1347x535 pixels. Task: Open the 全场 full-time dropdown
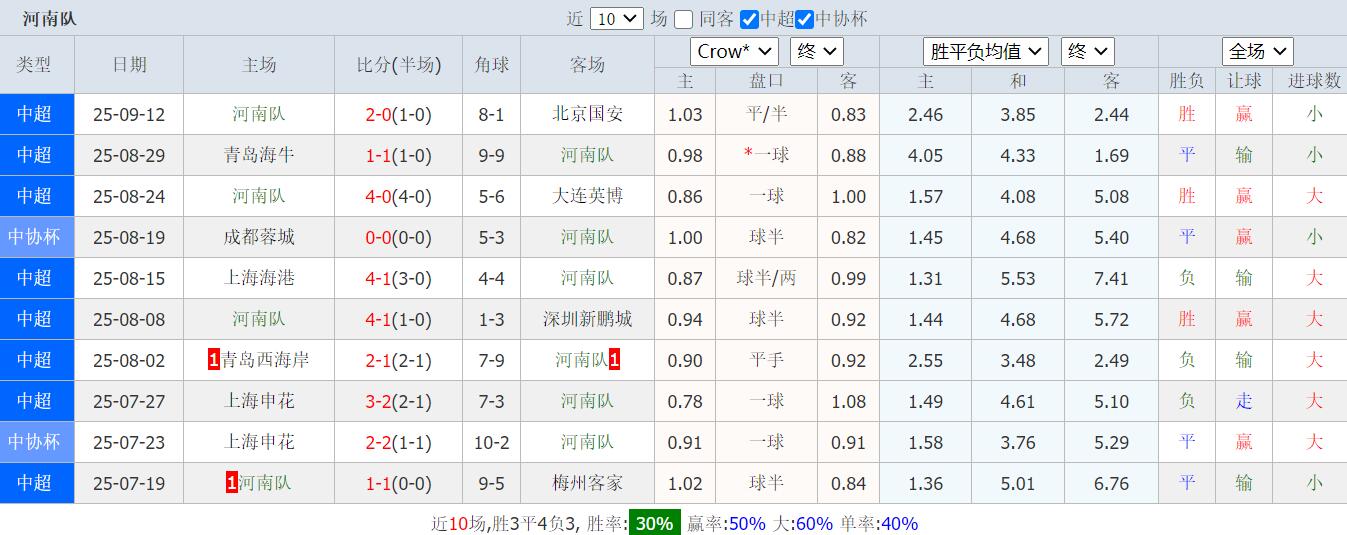(x=1257, y=52)
